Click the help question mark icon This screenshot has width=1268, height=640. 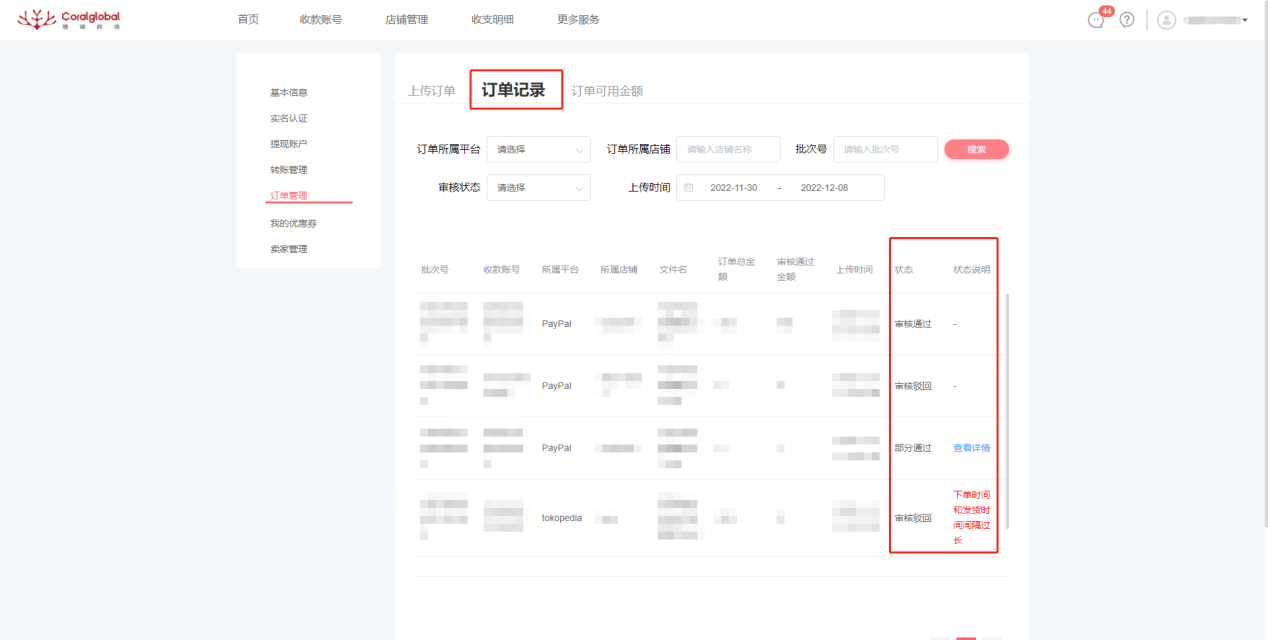pos(1126,19)
